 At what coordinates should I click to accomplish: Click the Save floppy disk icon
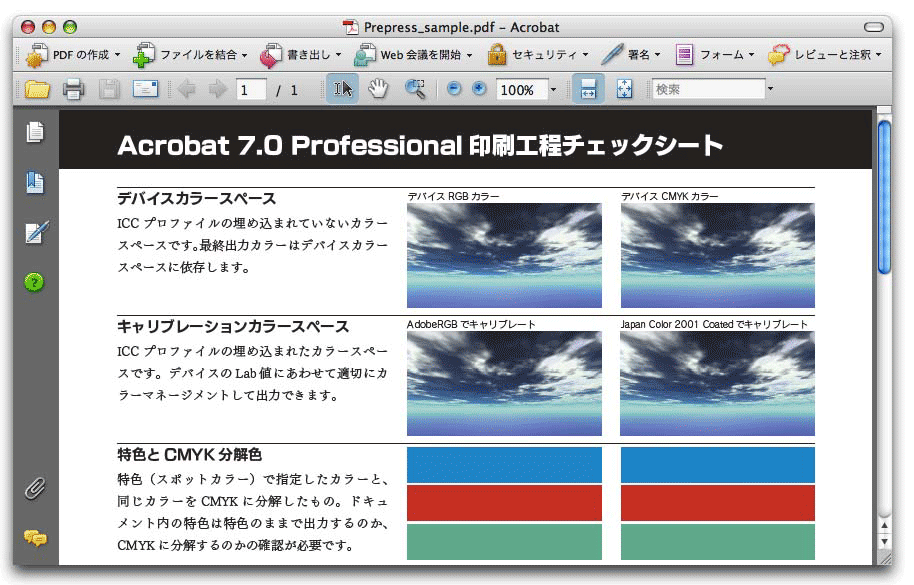tap(109, 90)
